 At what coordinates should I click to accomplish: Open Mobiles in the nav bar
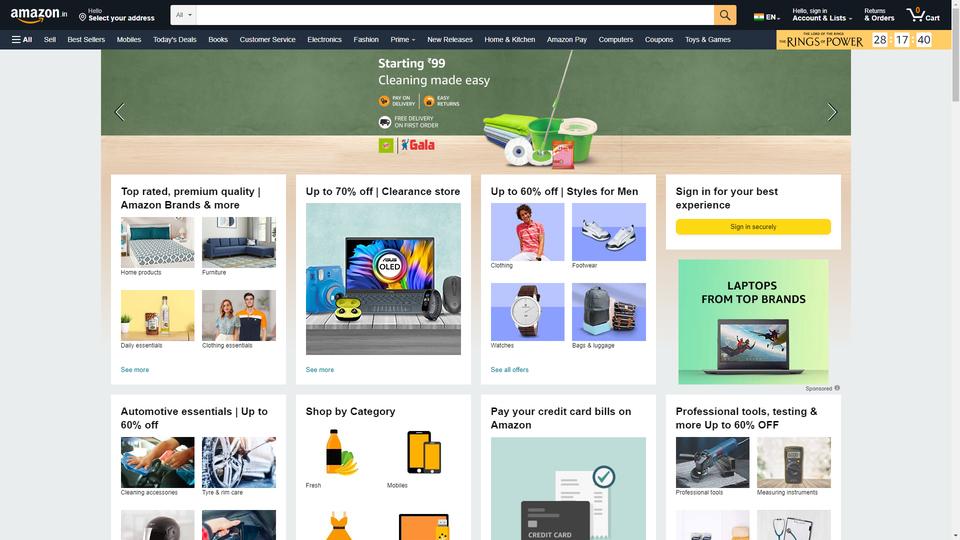tap(129, 39)
